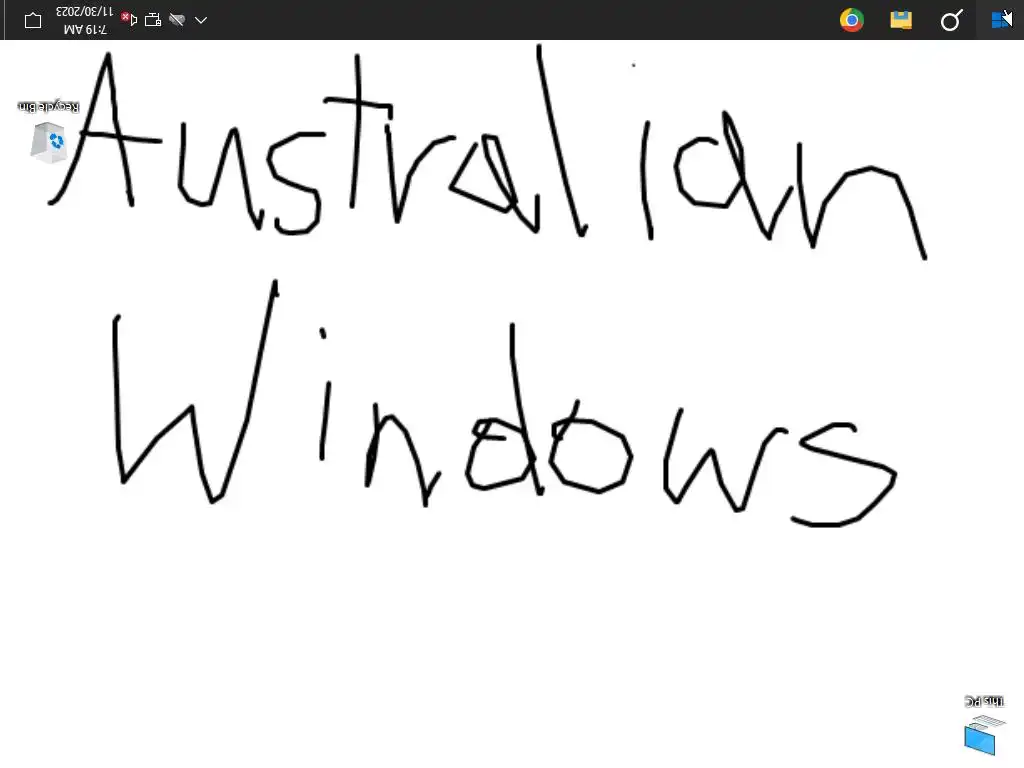Launch File Explorer from the taskbar
Screen dimensions: 1024x768
tap(901, 20)
